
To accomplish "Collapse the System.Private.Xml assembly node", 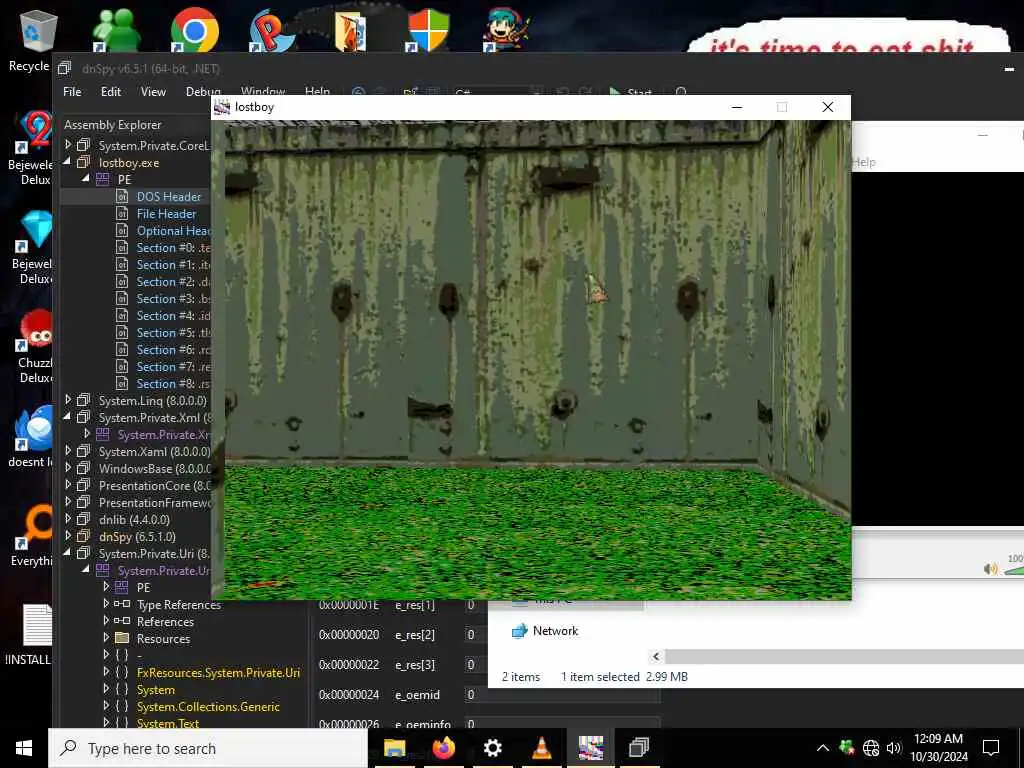I will coord(68,417).
